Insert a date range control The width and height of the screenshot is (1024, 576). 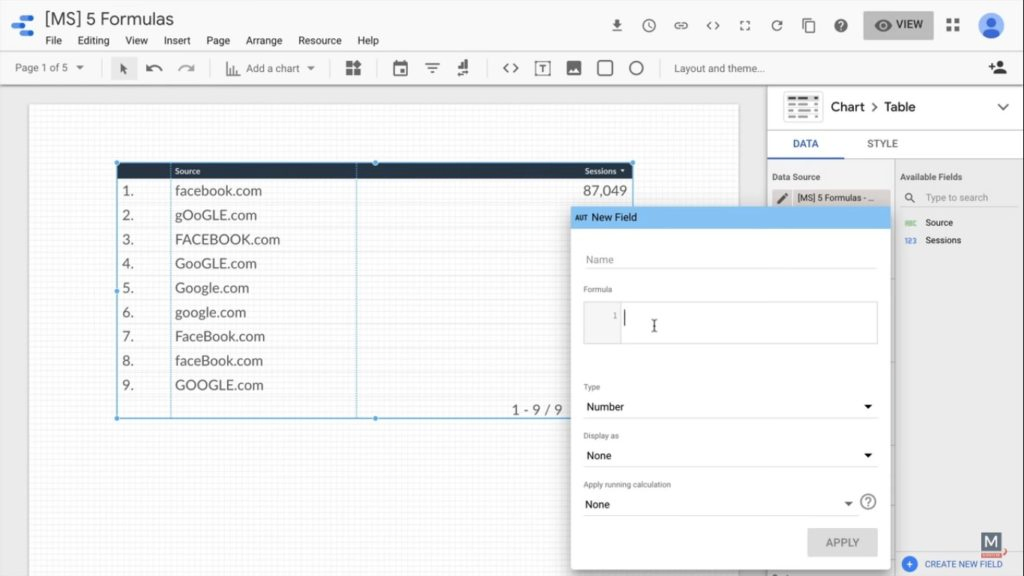(x=401, y=68)
